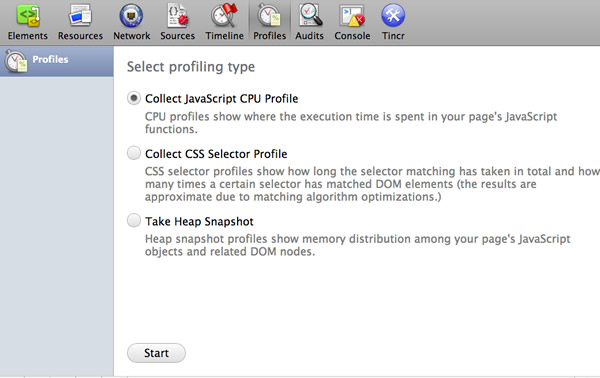Select Collect JavaScript CPU Profile radio button
Screen dimensions: 600x378
tap(134, 98)
